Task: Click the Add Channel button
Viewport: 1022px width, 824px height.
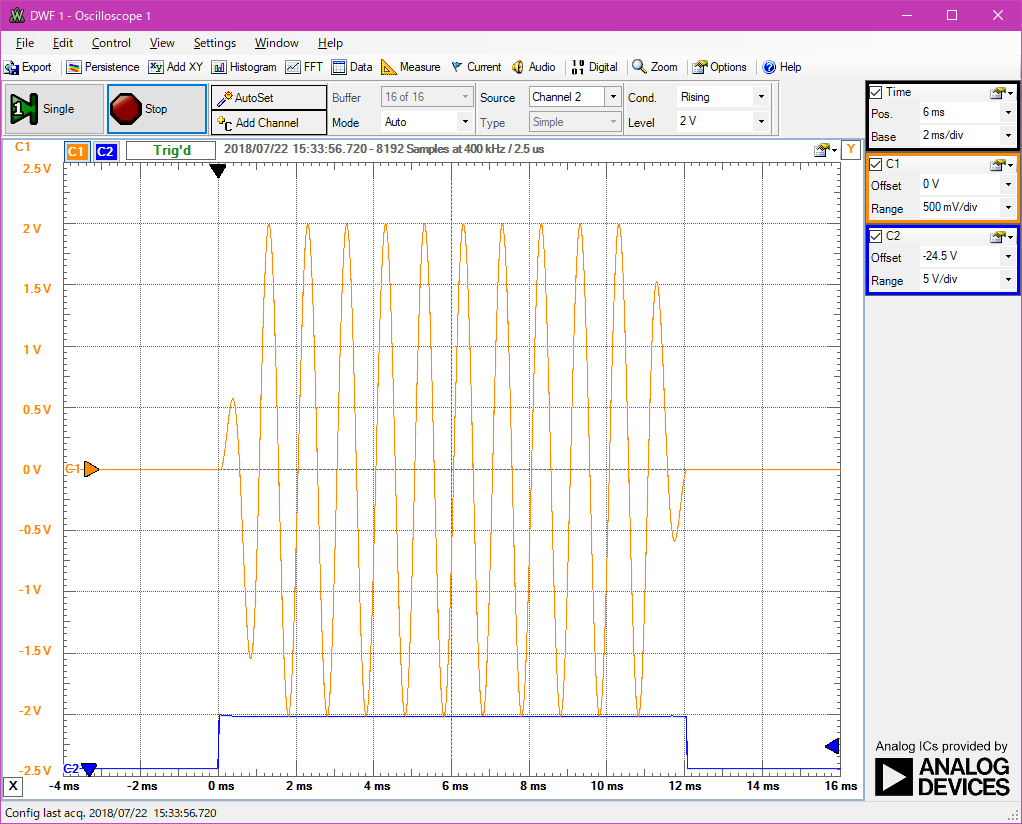Action: (269, 123)
